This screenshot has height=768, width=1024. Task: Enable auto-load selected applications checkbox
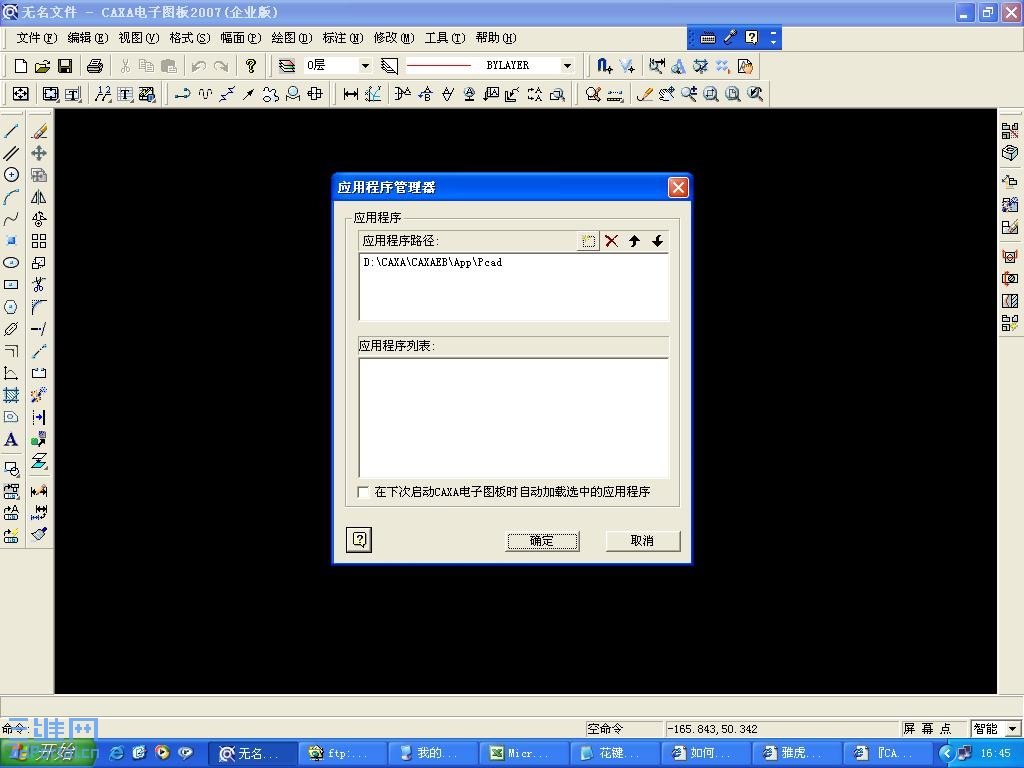[x=364, y=492]
